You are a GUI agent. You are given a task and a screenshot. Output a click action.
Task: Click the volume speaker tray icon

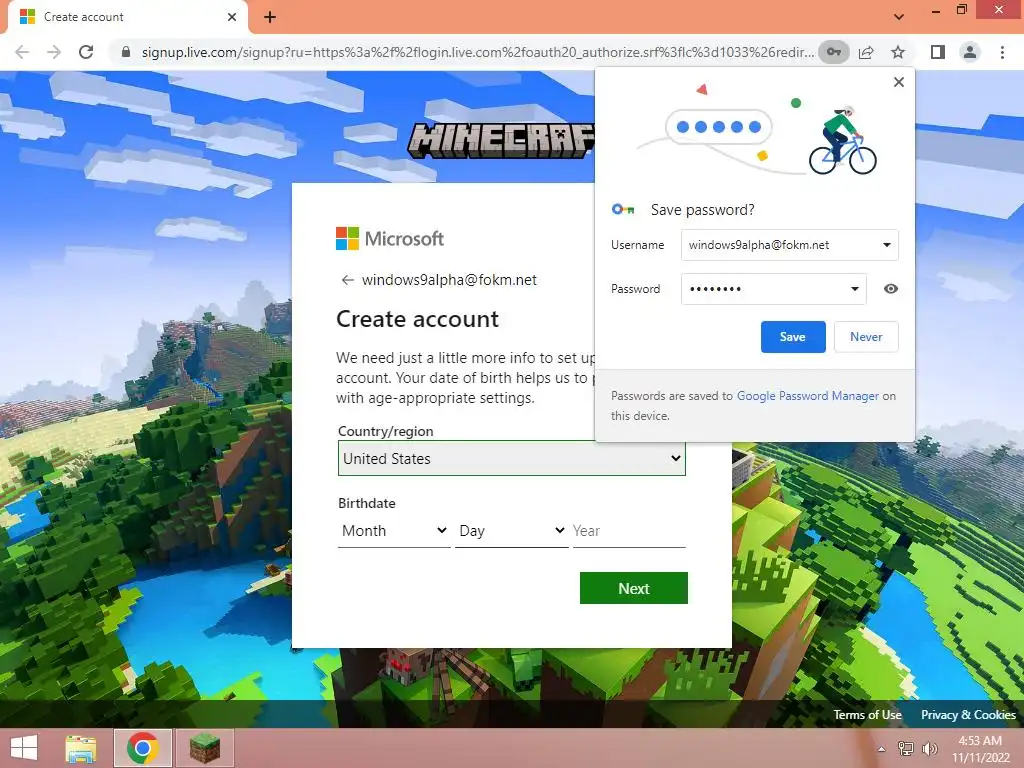[929, 748]
